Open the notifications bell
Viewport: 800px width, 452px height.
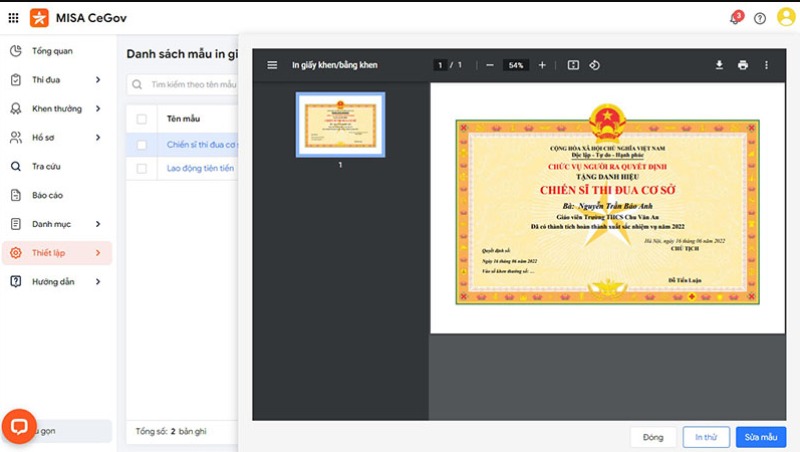click(x=734, y=18)
